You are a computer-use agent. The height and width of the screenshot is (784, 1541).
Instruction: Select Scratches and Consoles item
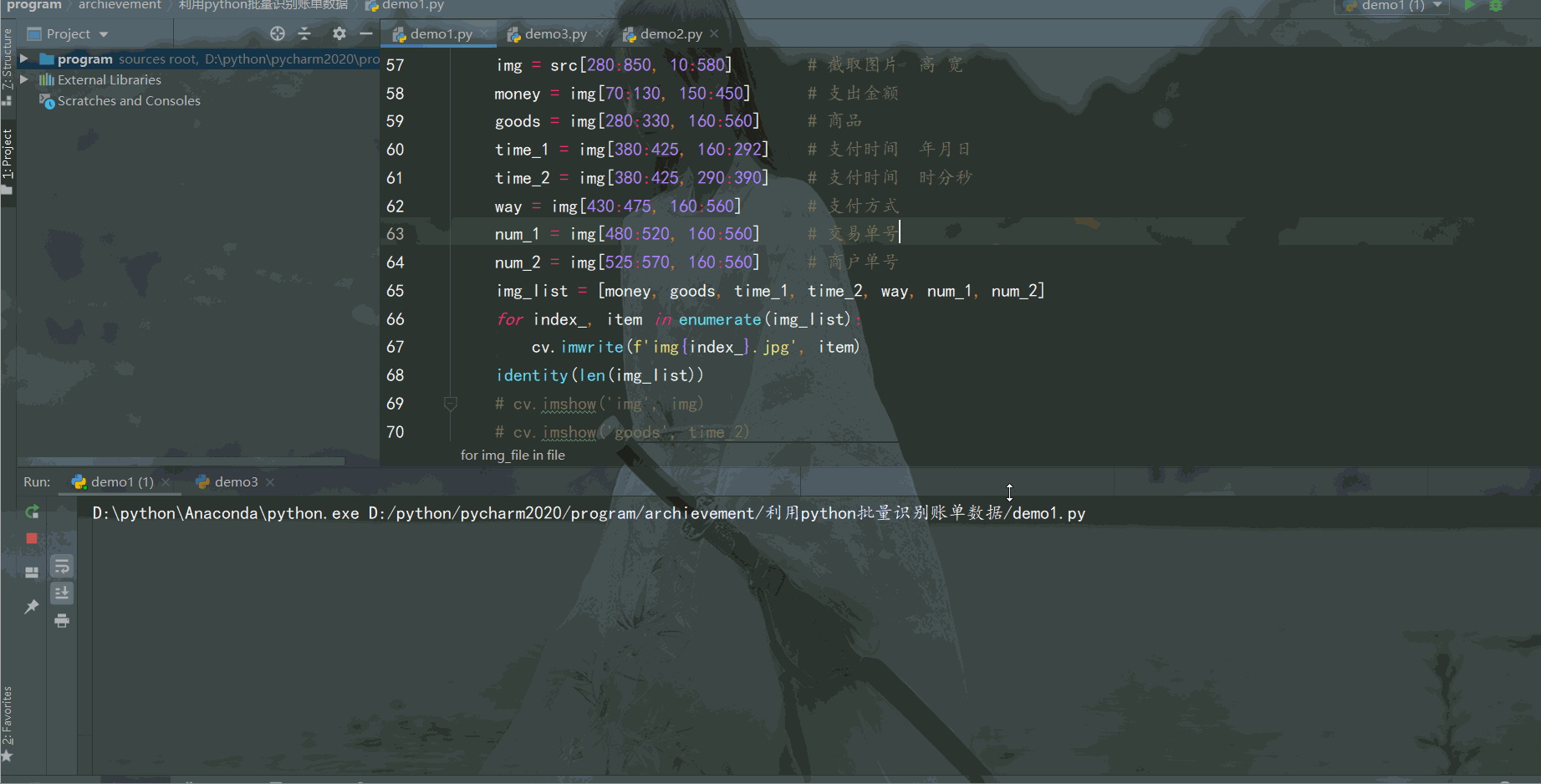click(x=129, y=101)
